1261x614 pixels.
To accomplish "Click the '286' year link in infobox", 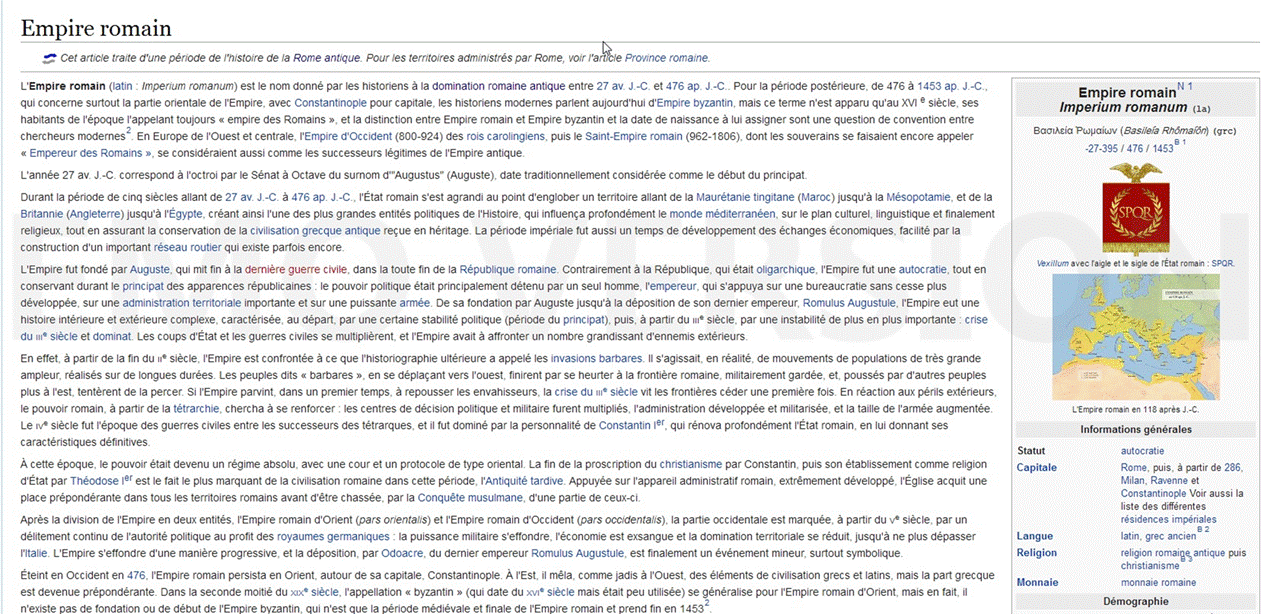I will click(1233, 467).
